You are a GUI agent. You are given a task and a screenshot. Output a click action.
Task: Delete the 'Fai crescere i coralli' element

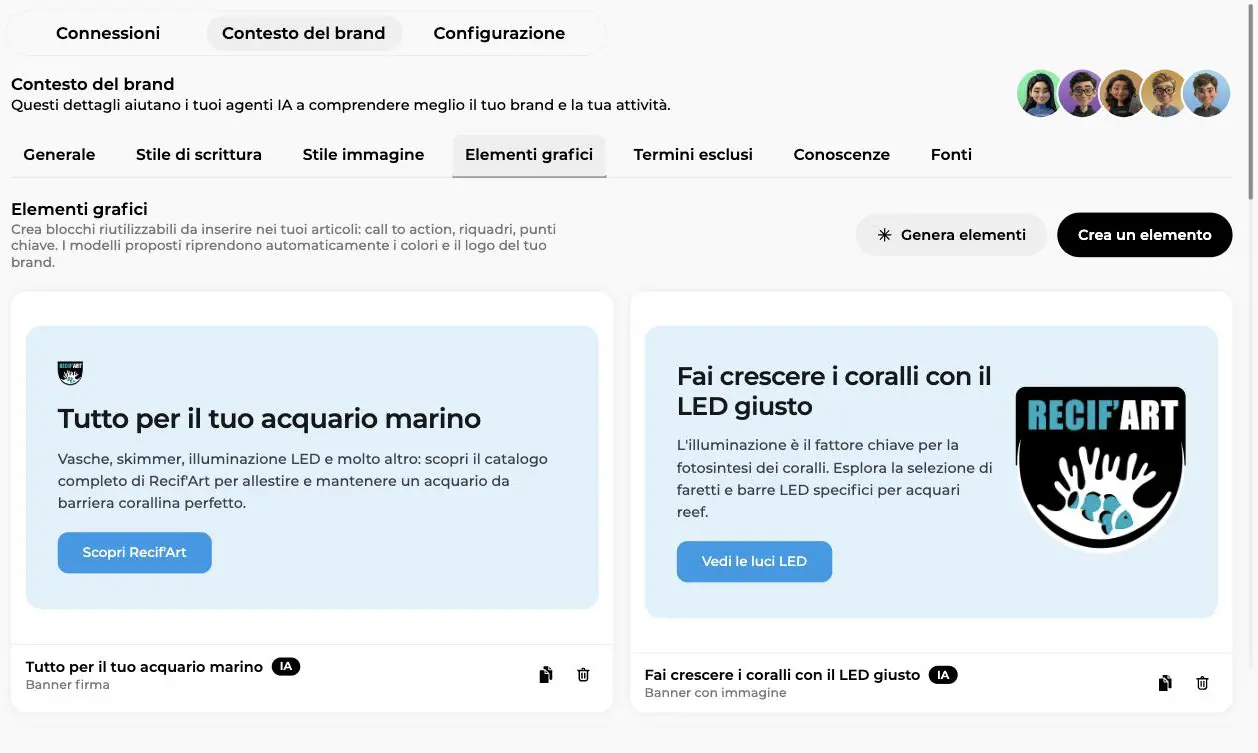pos(1203,683)
